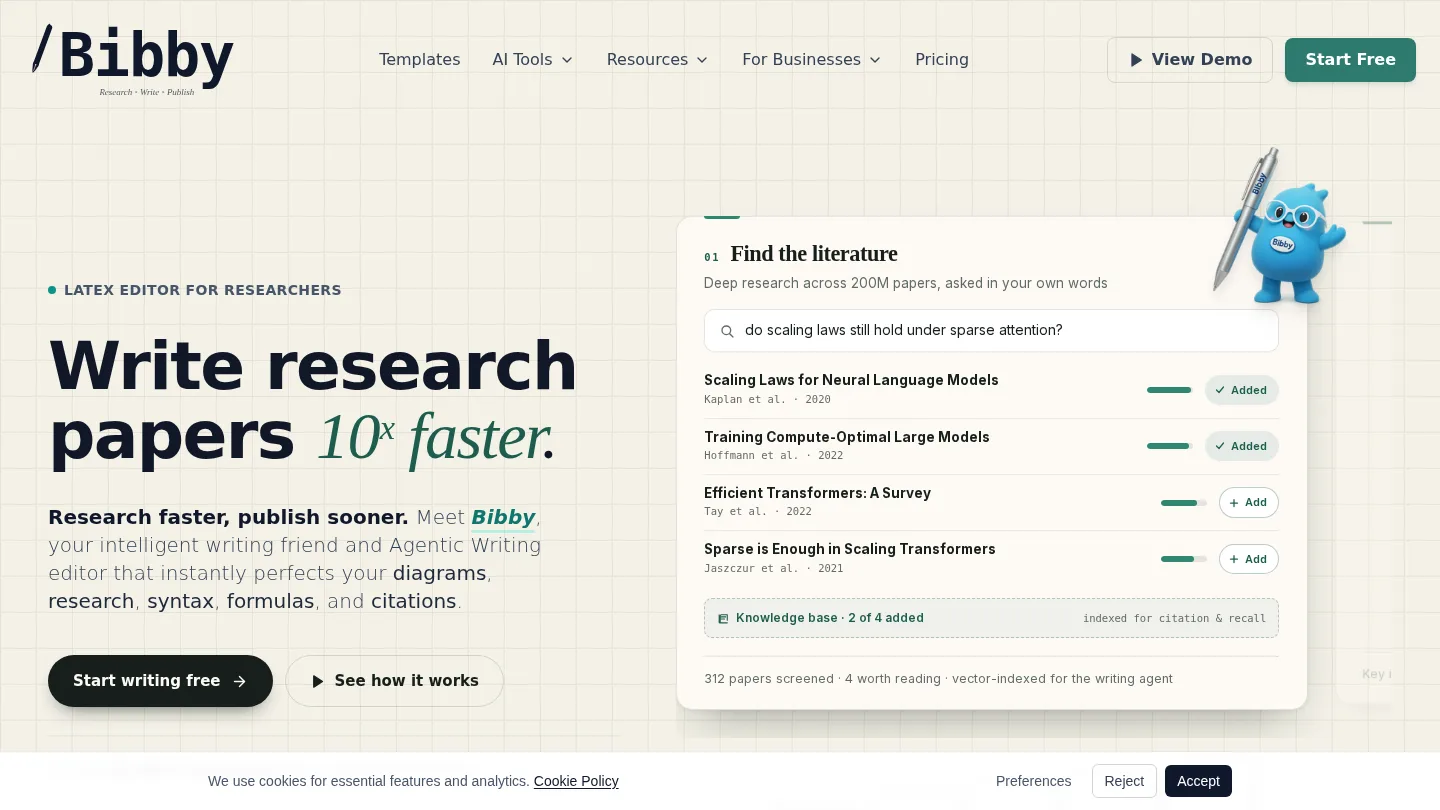The image size is (1440, 810).
Task: Click 'indexed for citation & recall' text
Action: 1174,619
